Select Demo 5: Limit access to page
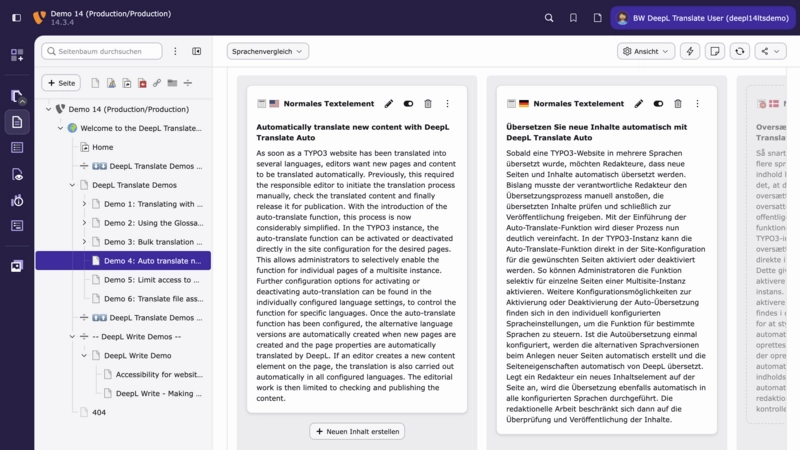800x450 pixels. 152,280
